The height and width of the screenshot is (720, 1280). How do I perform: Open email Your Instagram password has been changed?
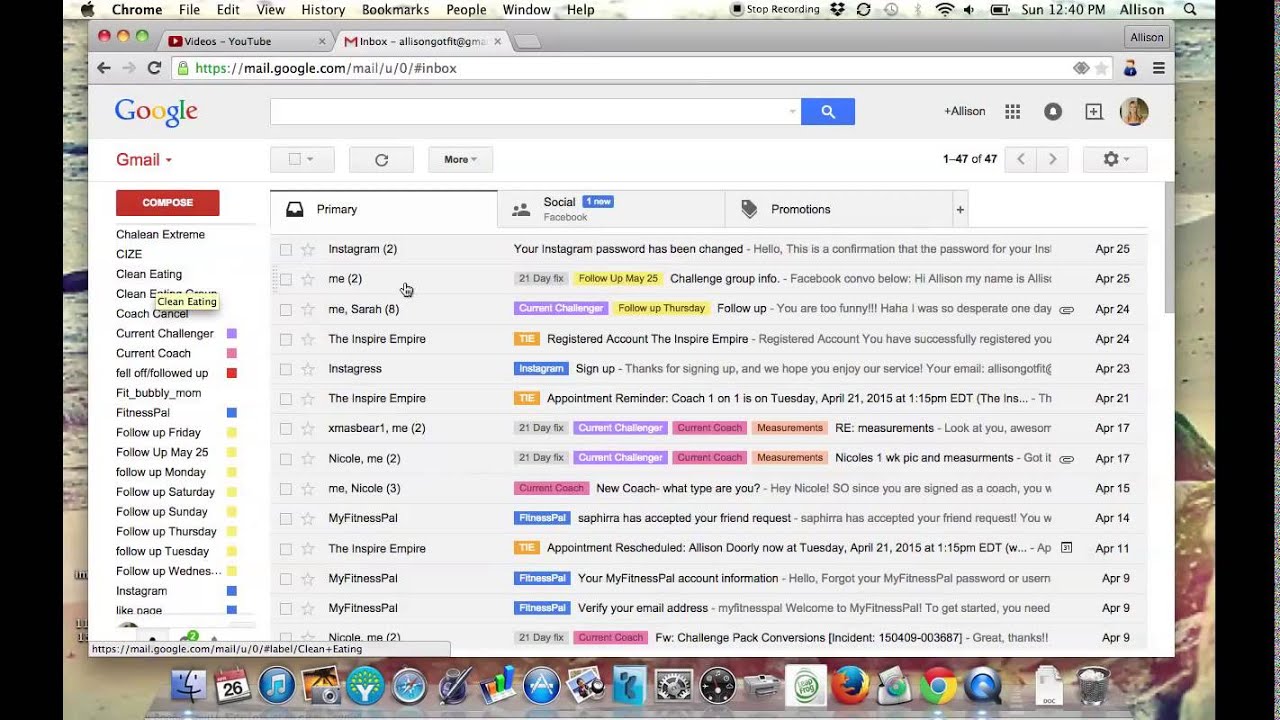click(x=628, y=249)
